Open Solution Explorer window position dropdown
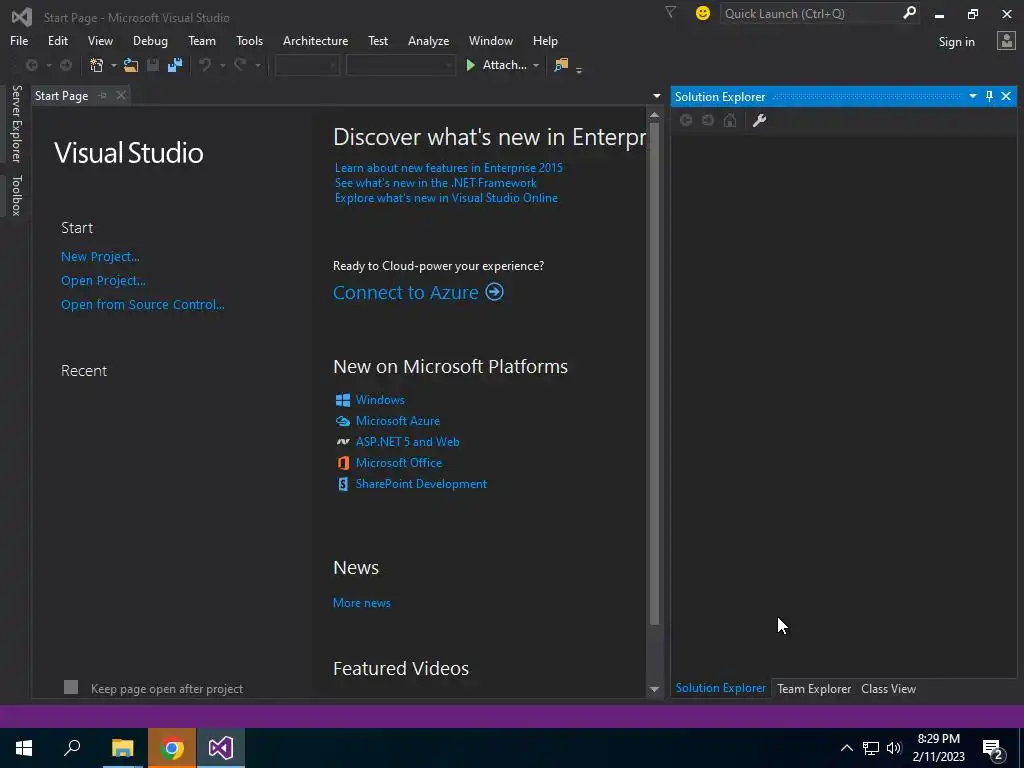 point(972,97)
